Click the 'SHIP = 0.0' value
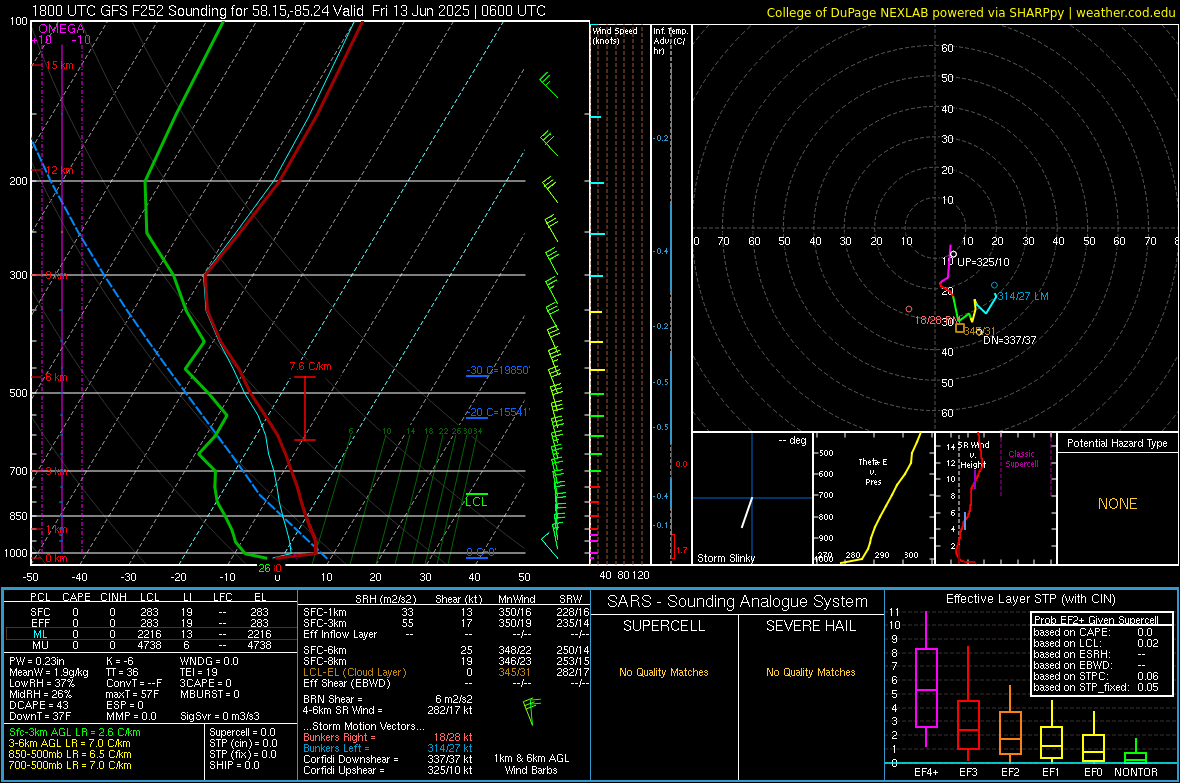This screenshot has width=1180, height=783. click(234, 765)
